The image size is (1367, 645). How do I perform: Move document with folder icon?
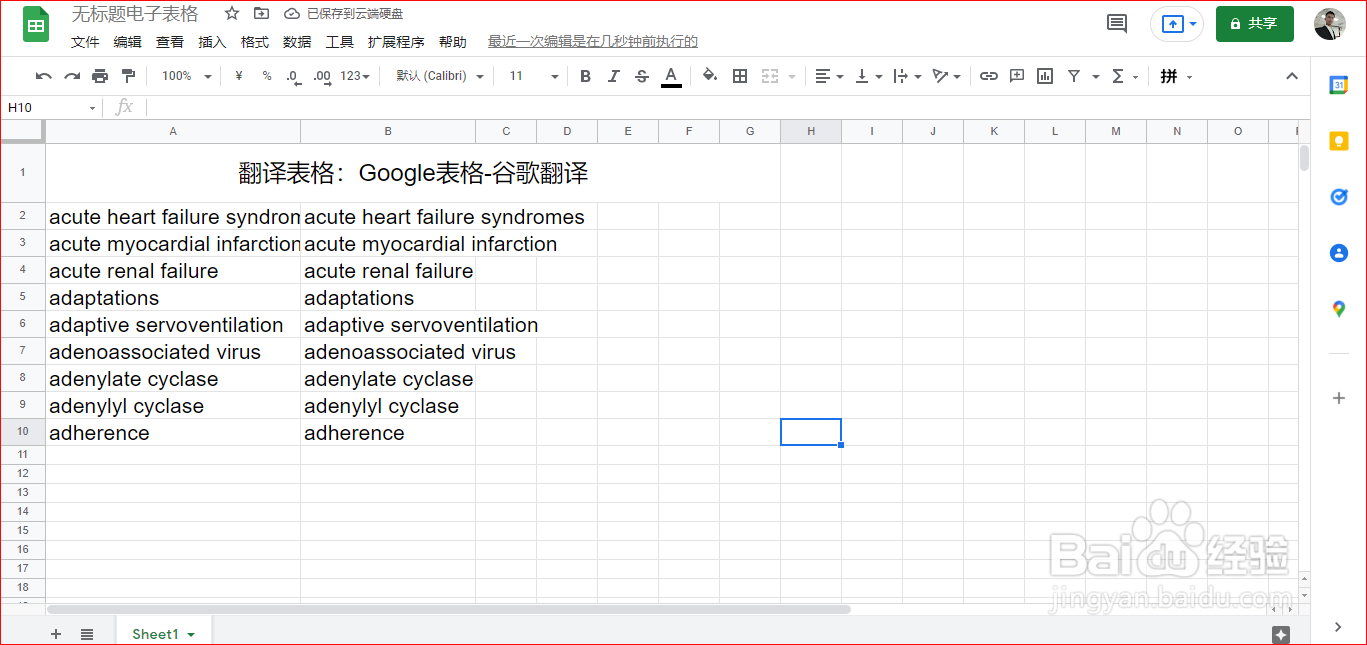click(261, 14)
